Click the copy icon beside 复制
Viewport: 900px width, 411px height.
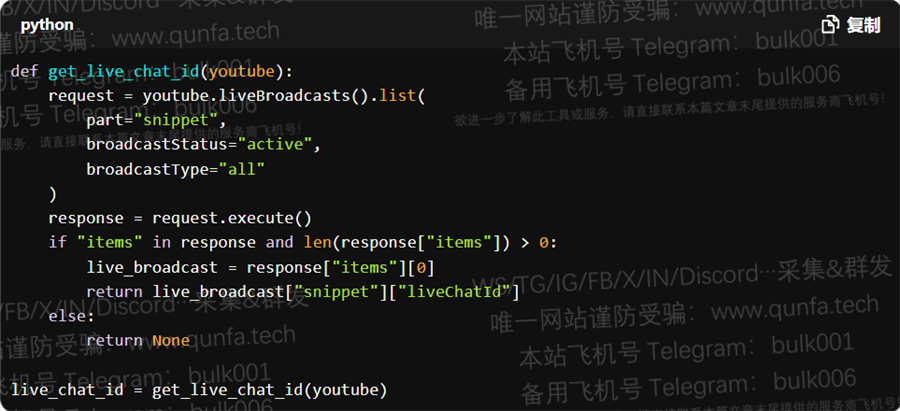point(830,25)
